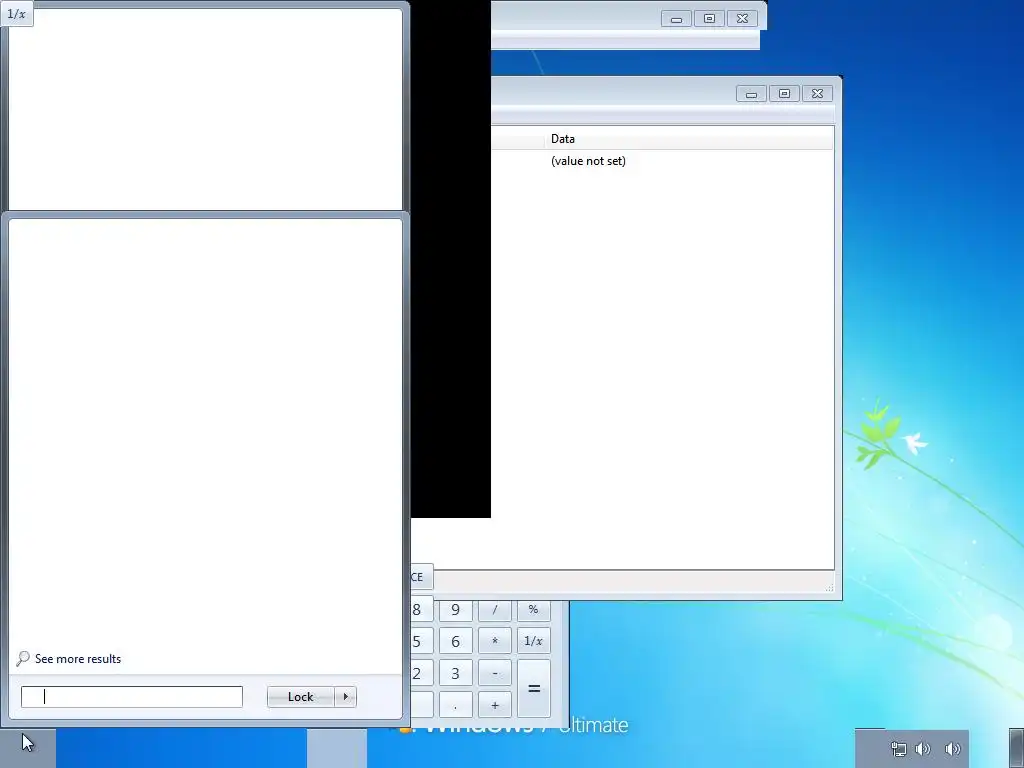Image resolution: width=1024 pixels, height=768 pixels.
Task: Click the calculator's plus (+) key
Action: [x=495, y=705]
